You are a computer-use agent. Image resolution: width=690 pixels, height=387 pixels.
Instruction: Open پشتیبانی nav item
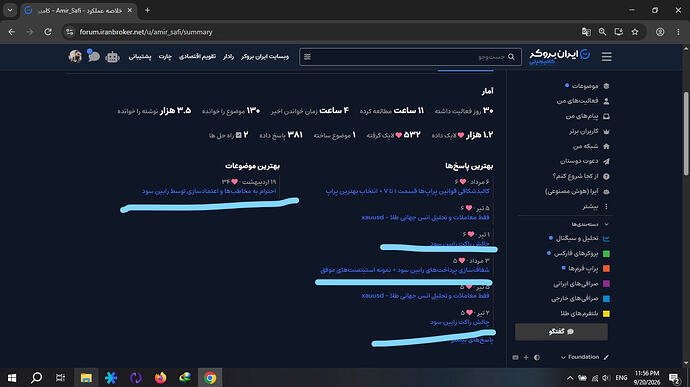(140, 57)
